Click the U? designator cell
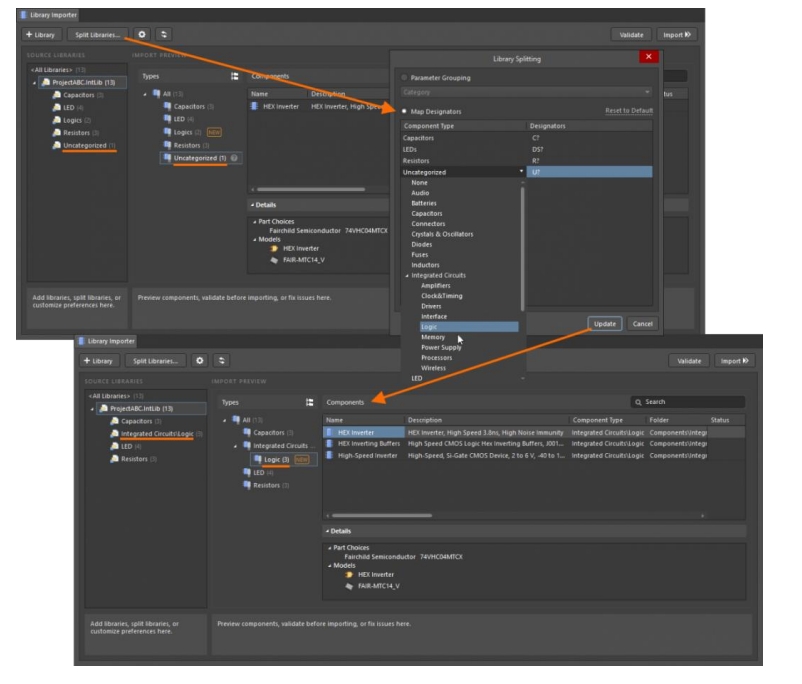 (x=589, y=172)
